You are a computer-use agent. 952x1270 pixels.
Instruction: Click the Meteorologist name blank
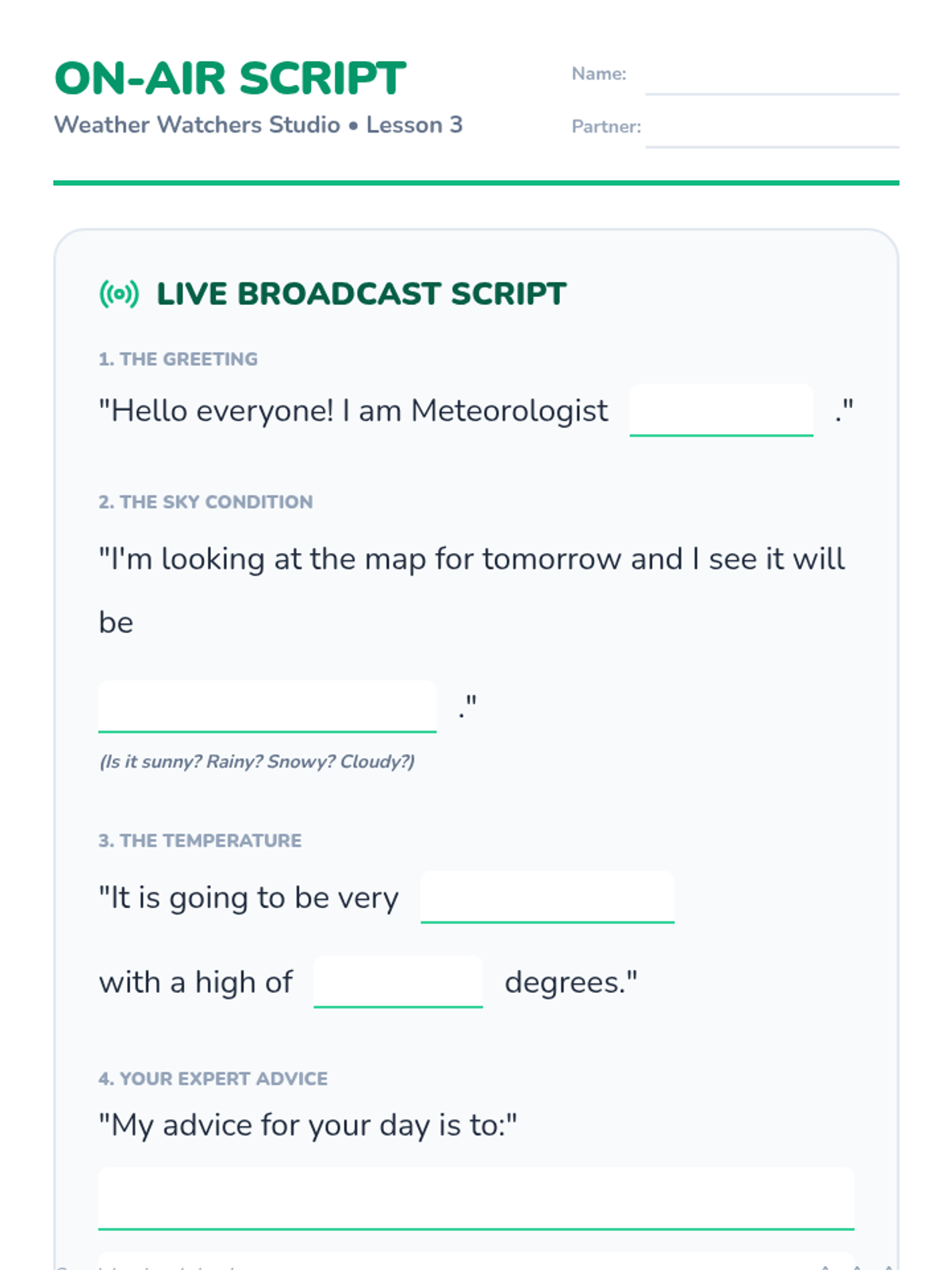pyautogui.click(x=721, y=410)
